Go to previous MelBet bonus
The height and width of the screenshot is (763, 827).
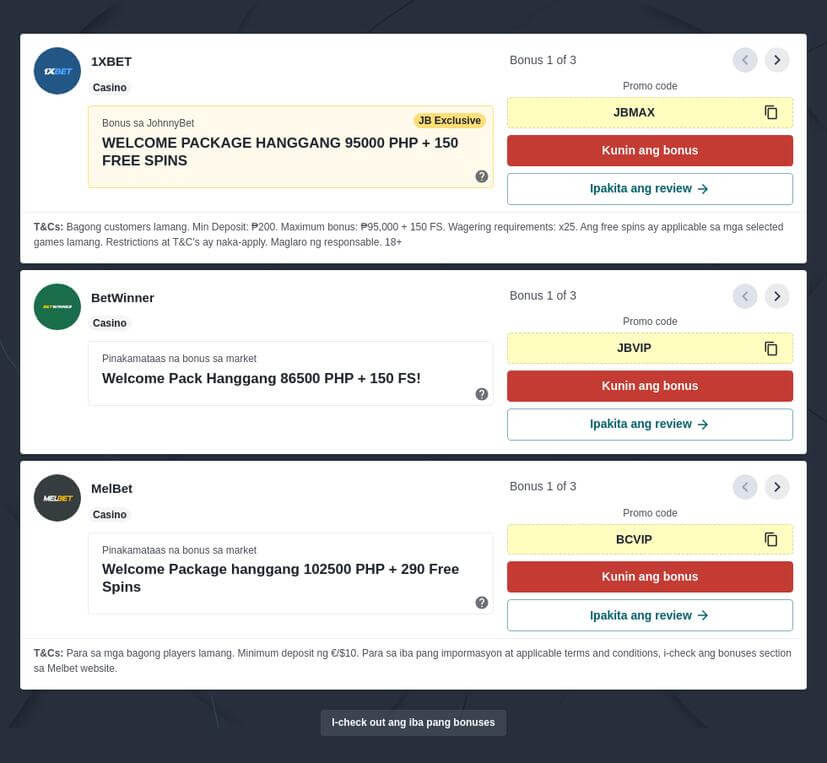[745, 487]
